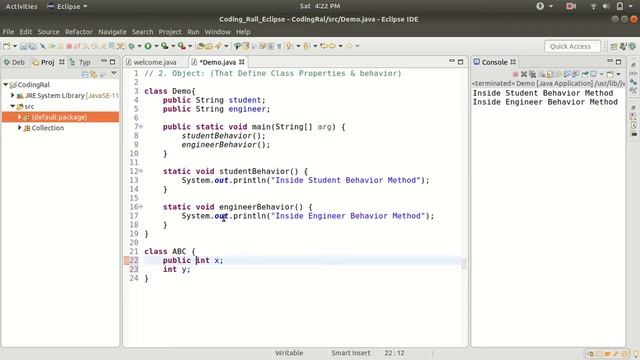Launch Debug with the bug icon
This screenshot has height=360, width=640.
(131, 46)
